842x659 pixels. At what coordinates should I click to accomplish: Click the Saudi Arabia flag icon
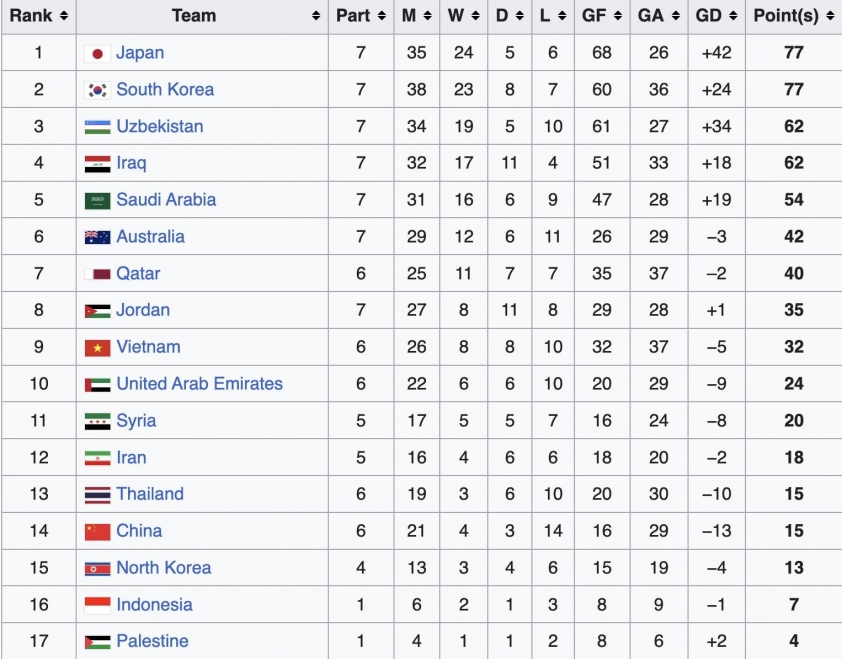(97, 200)
